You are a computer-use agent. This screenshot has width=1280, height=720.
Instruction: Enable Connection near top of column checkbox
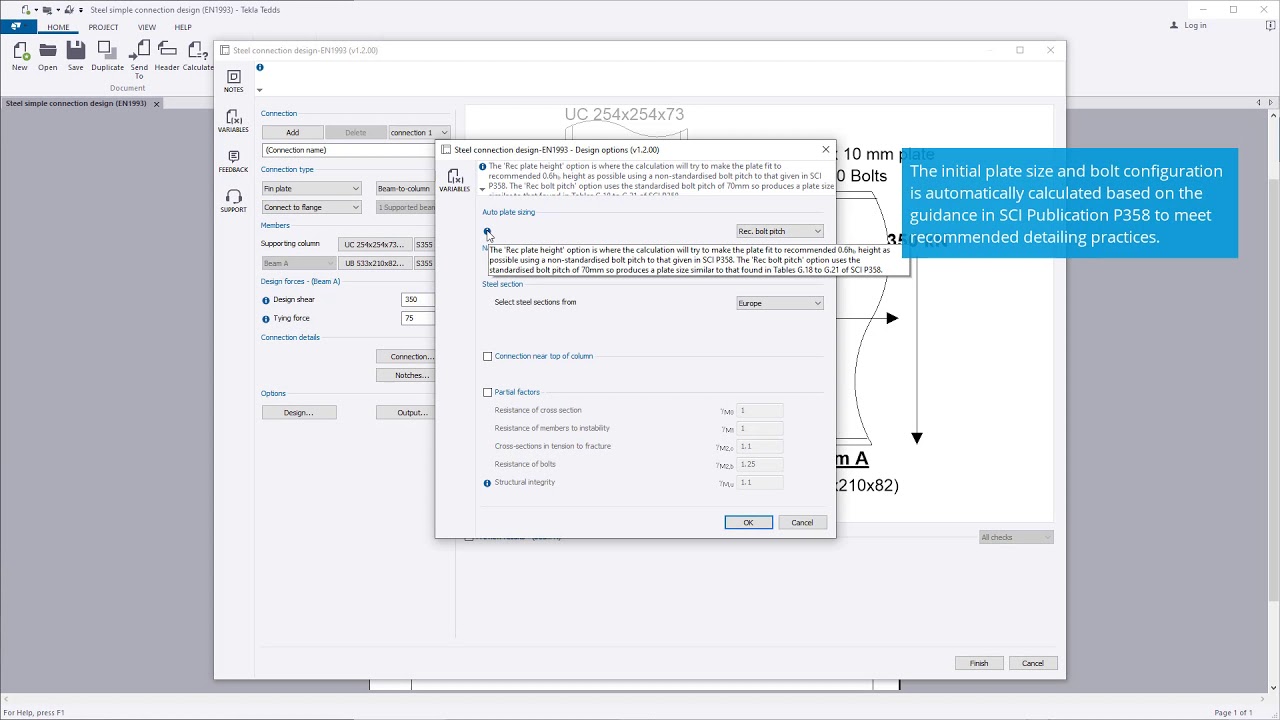pos(487,357)
